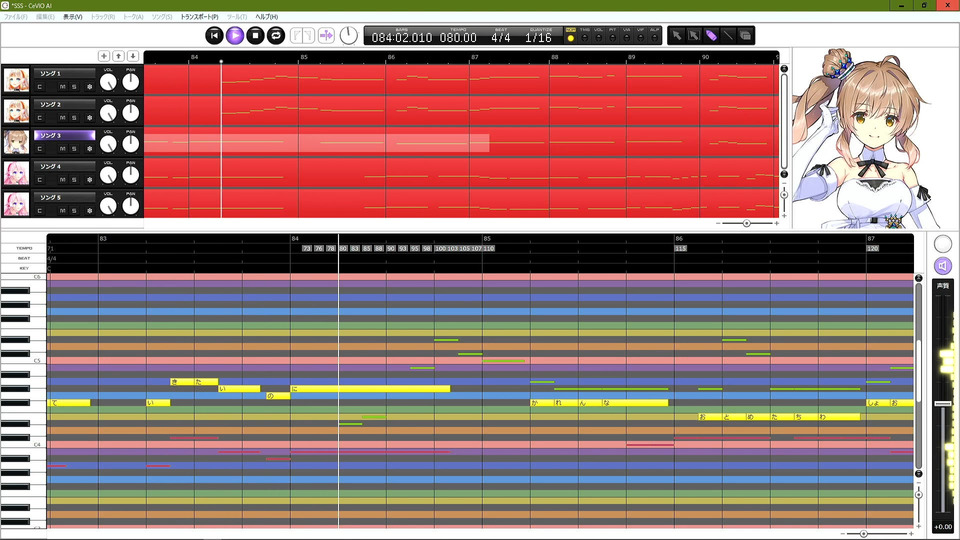Screen dimensions: 960x540
Task: Select the ソング 2 track name
Action: click(x=64, y=105)
